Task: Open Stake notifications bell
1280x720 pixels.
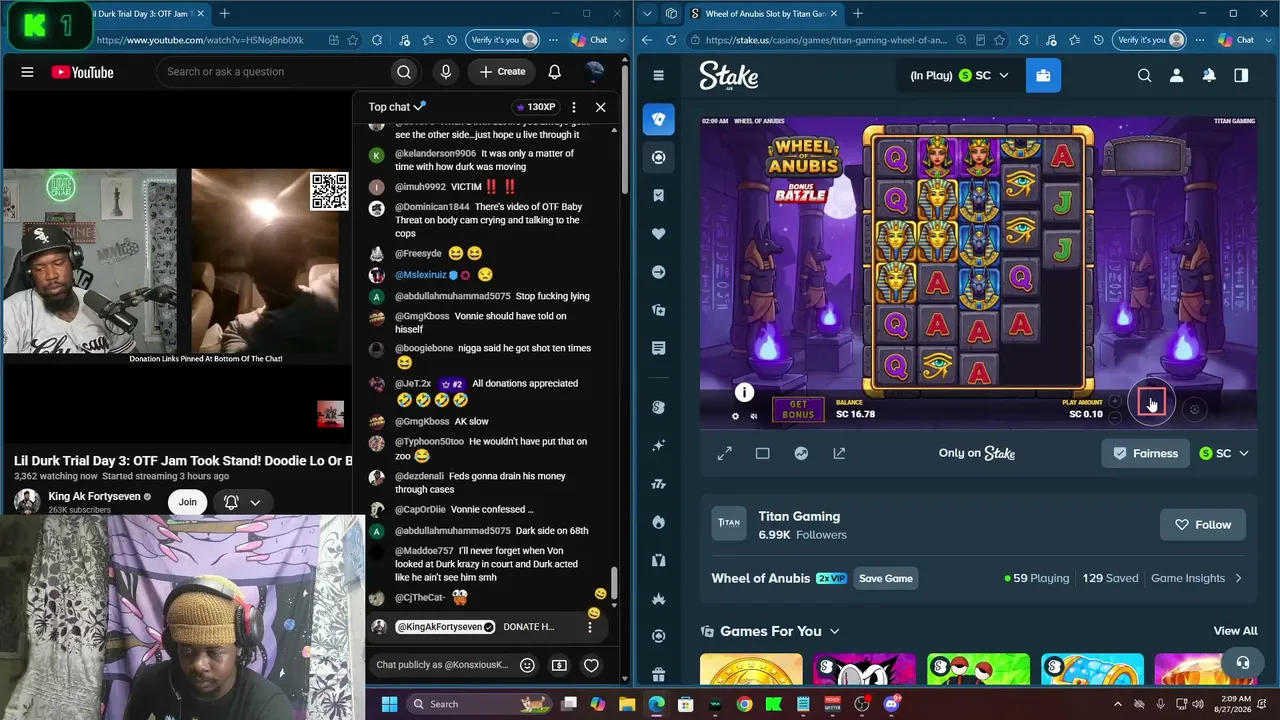Action: (x=1209, y=75)
